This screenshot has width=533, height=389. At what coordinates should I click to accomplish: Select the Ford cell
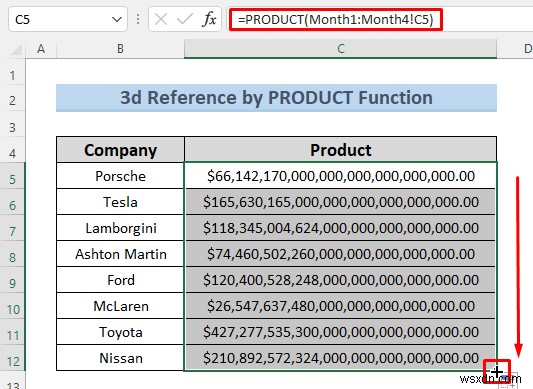pos(120,280)
